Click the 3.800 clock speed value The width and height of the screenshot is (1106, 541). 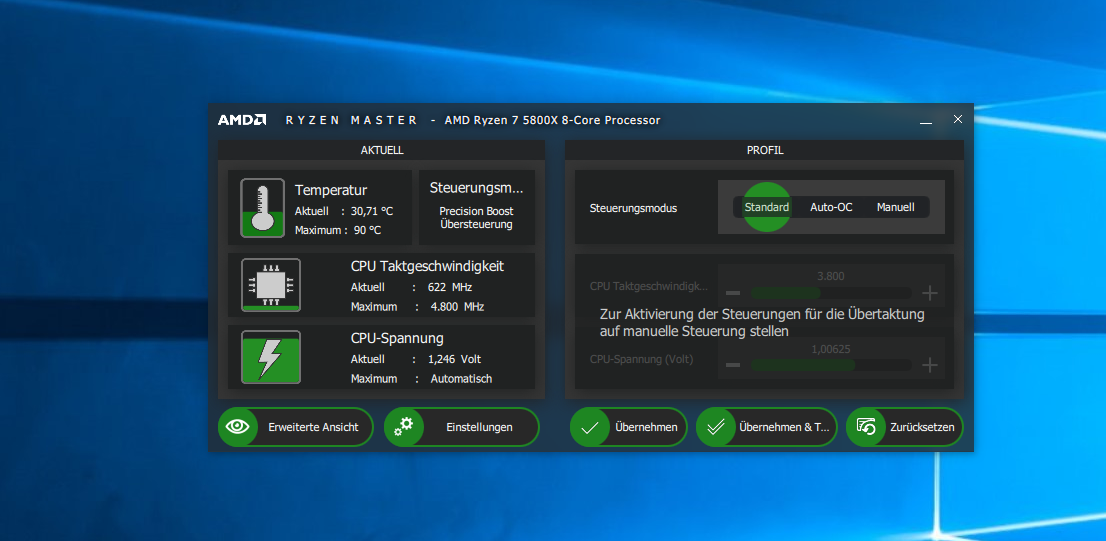pyautogui.click(x=830, y=276)
